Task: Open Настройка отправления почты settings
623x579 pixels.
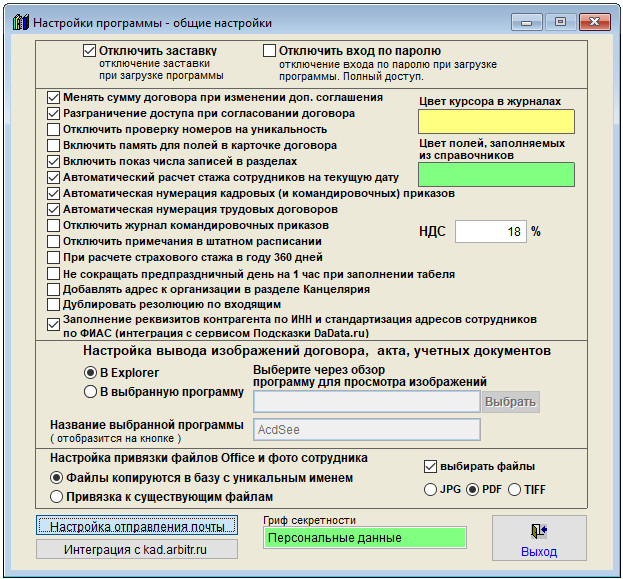Action: 137,525
